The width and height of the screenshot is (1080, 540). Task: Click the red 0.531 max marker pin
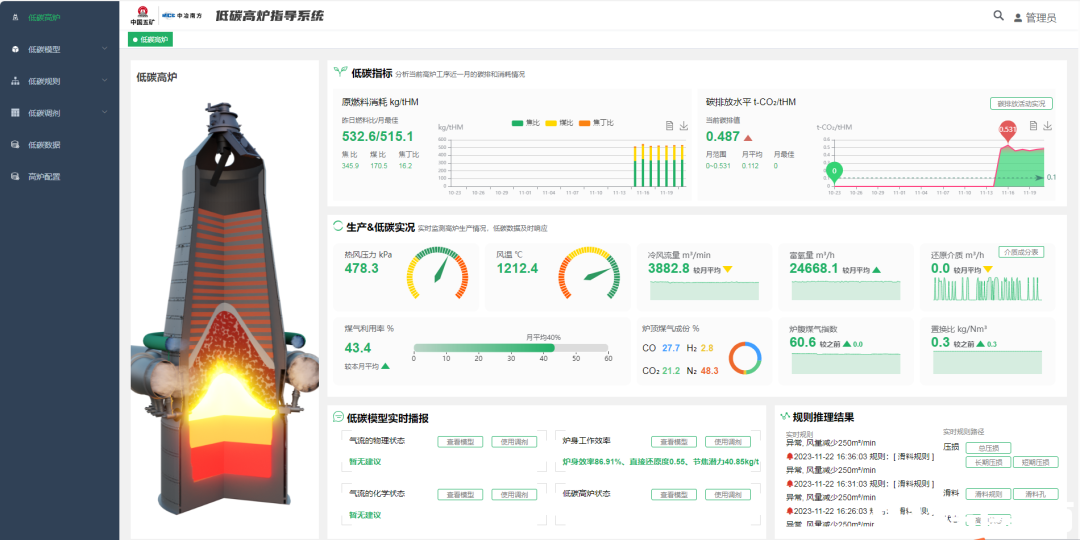point(1007,131)
